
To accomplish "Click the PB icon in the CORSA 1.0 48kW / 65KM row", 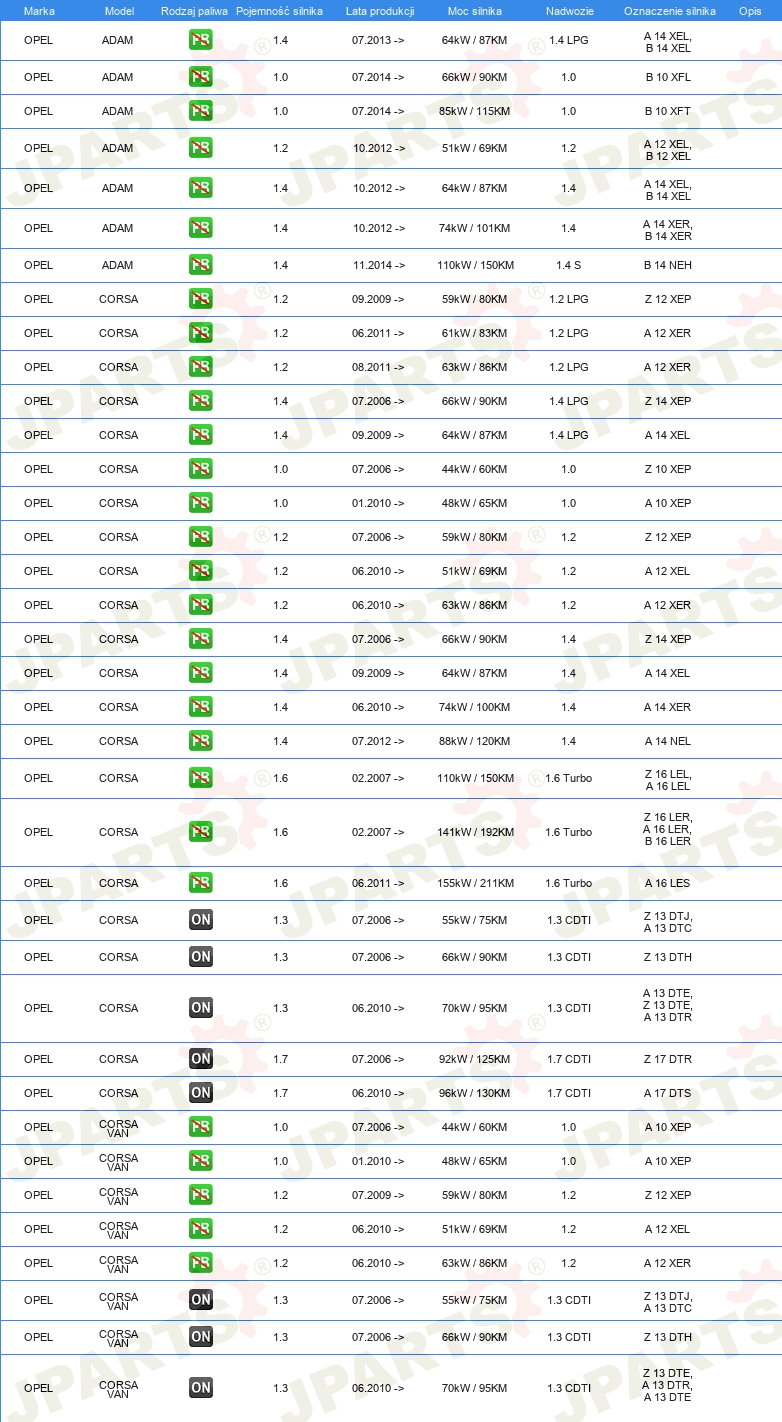I will point(200,503).
